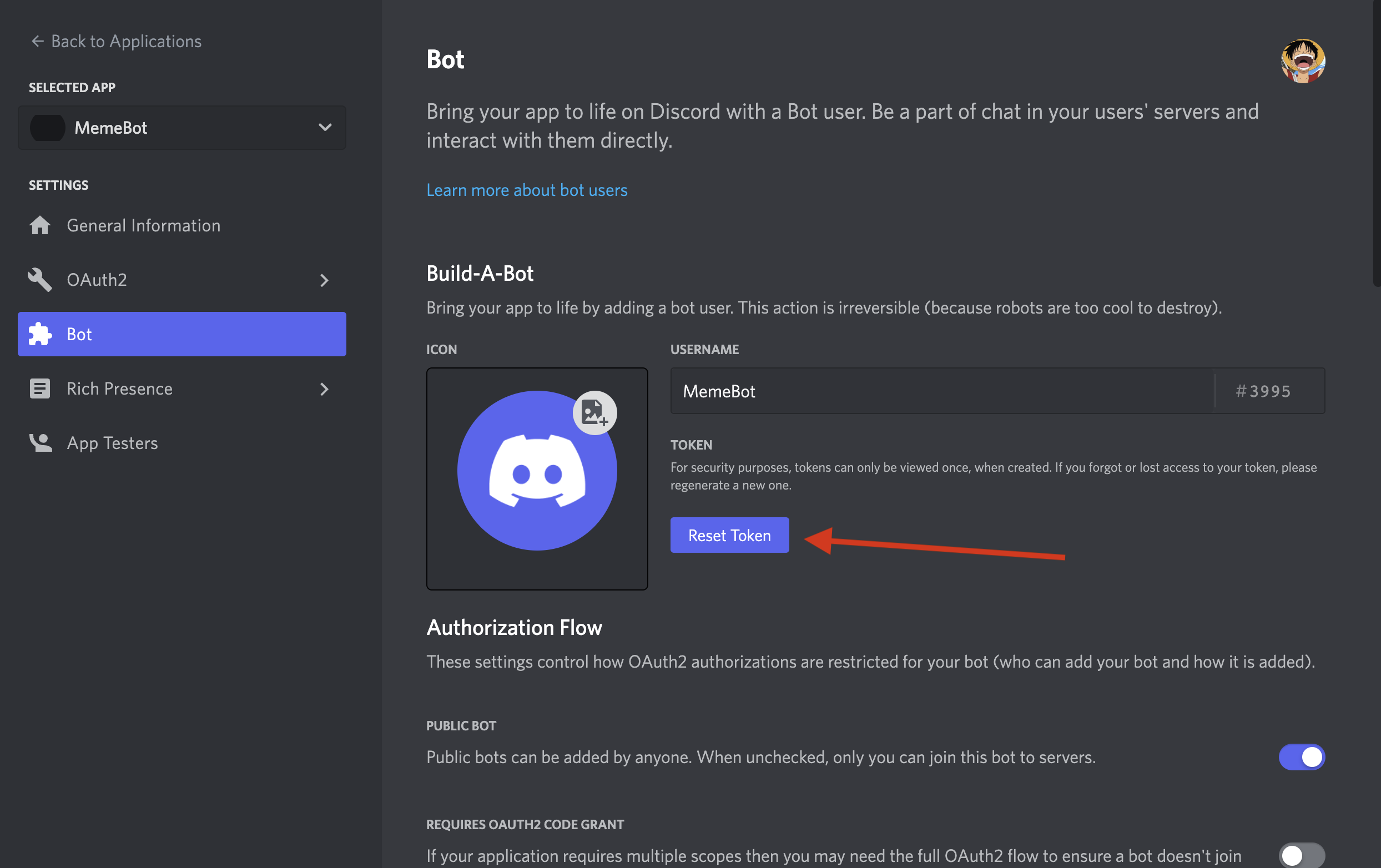Open Learn more about bot users link
Viewport: 1381px width, 868px height.
(526, 190)
